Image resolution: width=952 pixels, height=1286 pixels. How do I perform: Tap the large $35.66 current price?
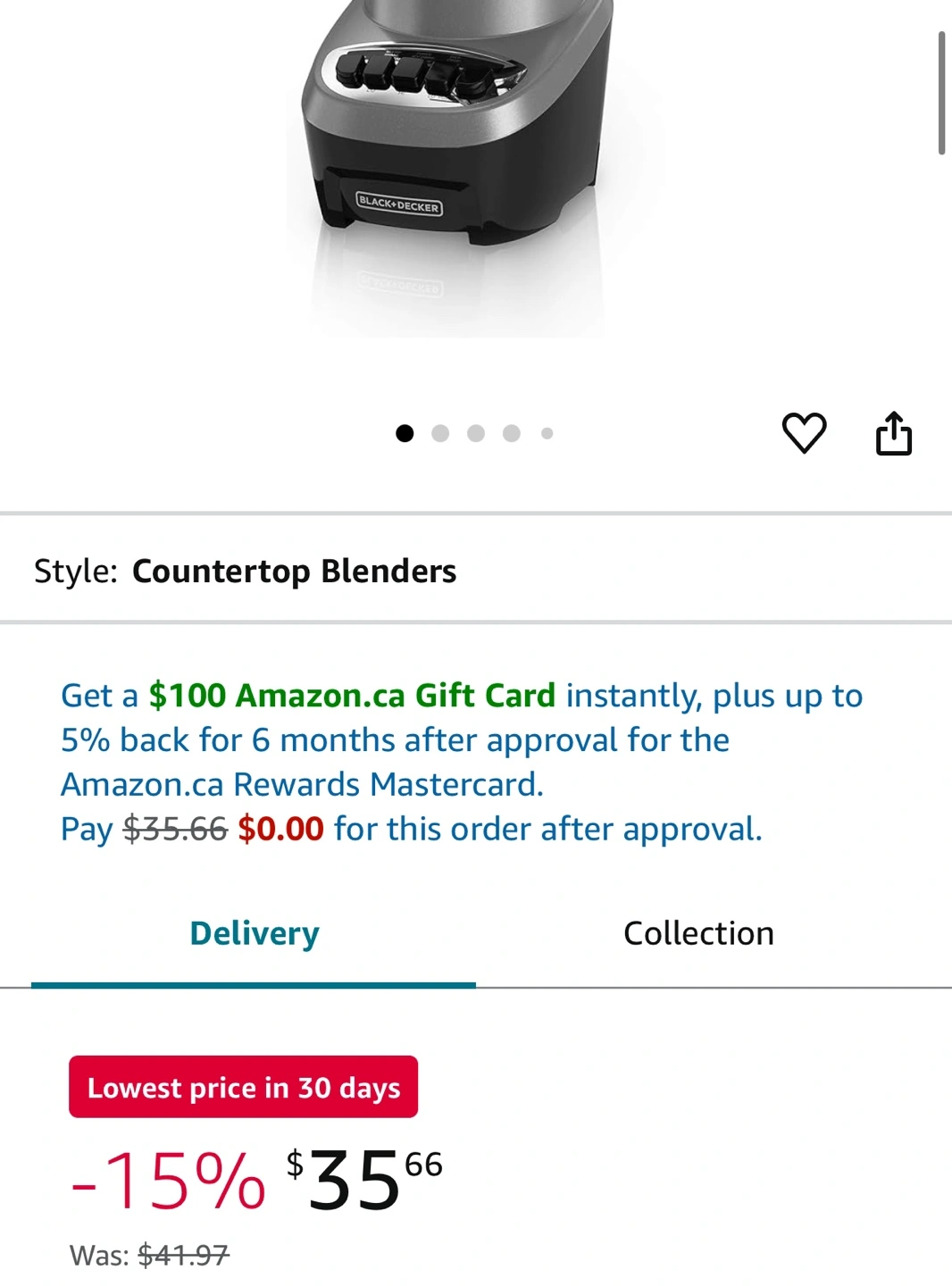[x=364, y=1181]
